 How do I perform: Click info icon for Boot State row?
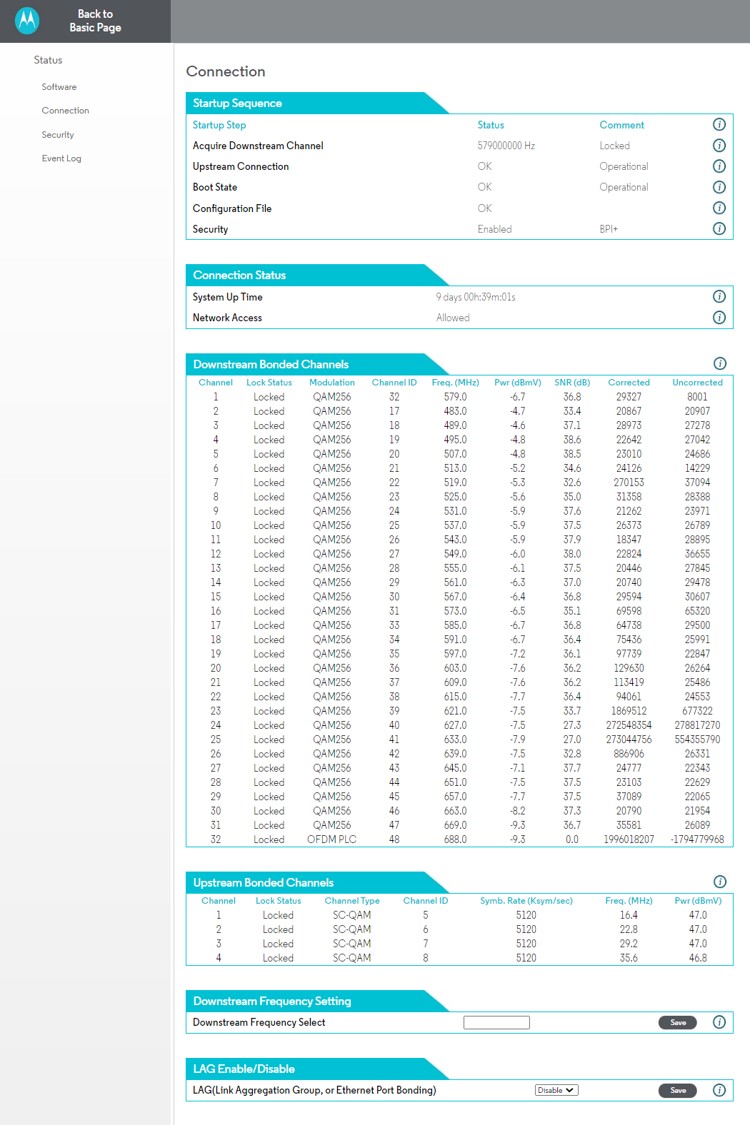pos(718,187)
